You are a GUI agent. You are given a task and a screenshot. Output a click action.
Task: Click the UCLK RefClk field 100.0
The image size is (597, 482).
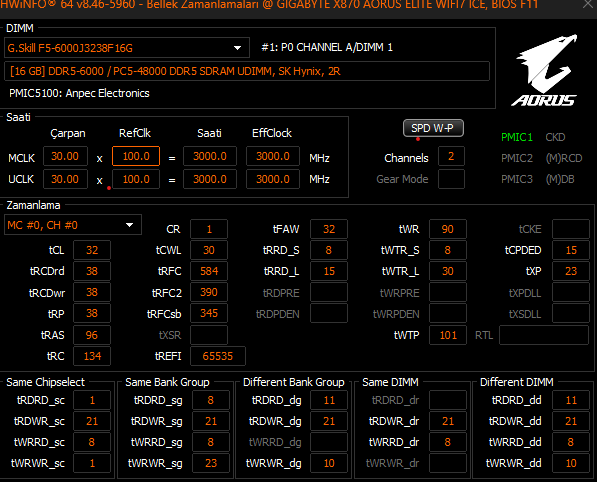(x=136, y=179)
